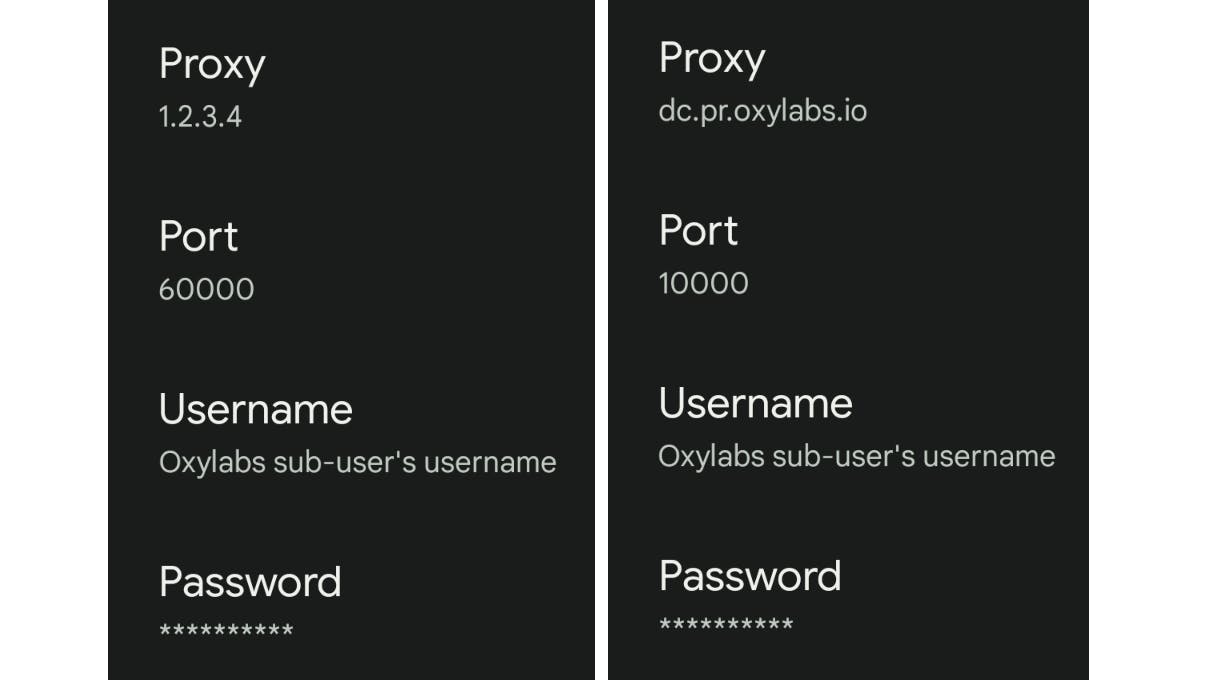Viewport: 1206px width, 680px height.
Task: Tap right panel's Oxylabs sub-user's username text
Action: [x=856, y=457]
